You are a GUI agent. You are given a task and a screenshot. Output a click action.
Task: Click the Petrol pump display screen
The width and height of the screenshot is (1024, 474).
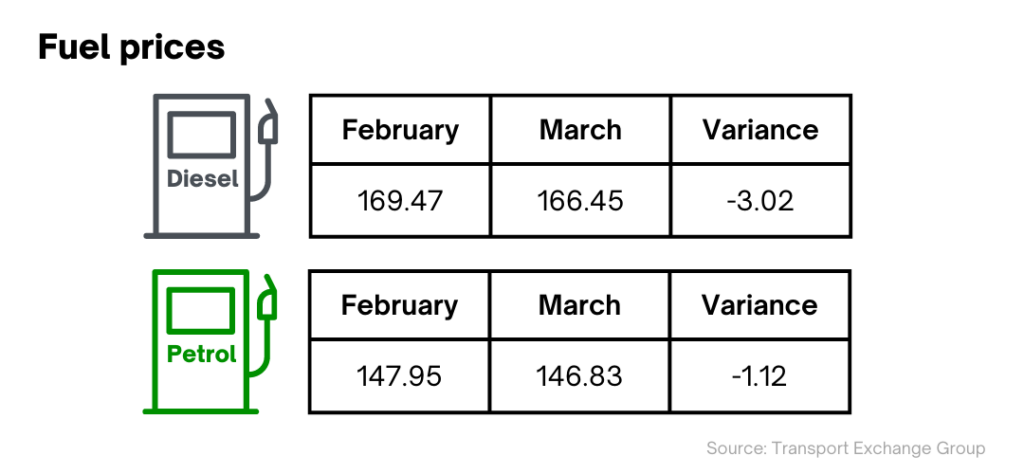pyautogui.click(x=200, y=310)
